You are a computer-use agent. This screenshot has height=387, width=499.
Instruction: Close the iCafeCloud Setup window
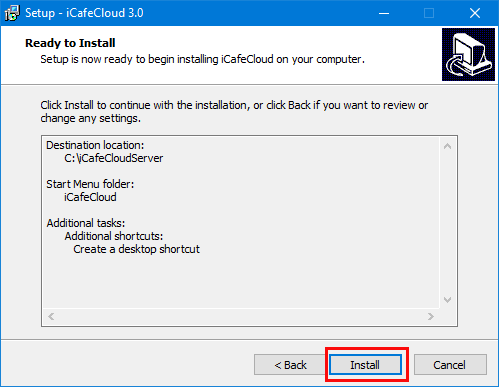475,13
